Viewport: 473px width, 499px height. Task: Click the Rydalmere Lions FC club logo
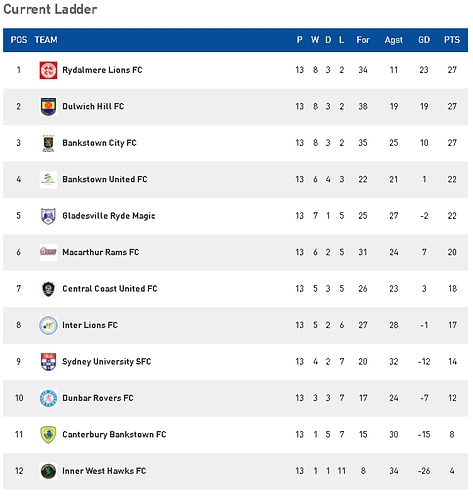pyautogui.click(x=48, y=70)
